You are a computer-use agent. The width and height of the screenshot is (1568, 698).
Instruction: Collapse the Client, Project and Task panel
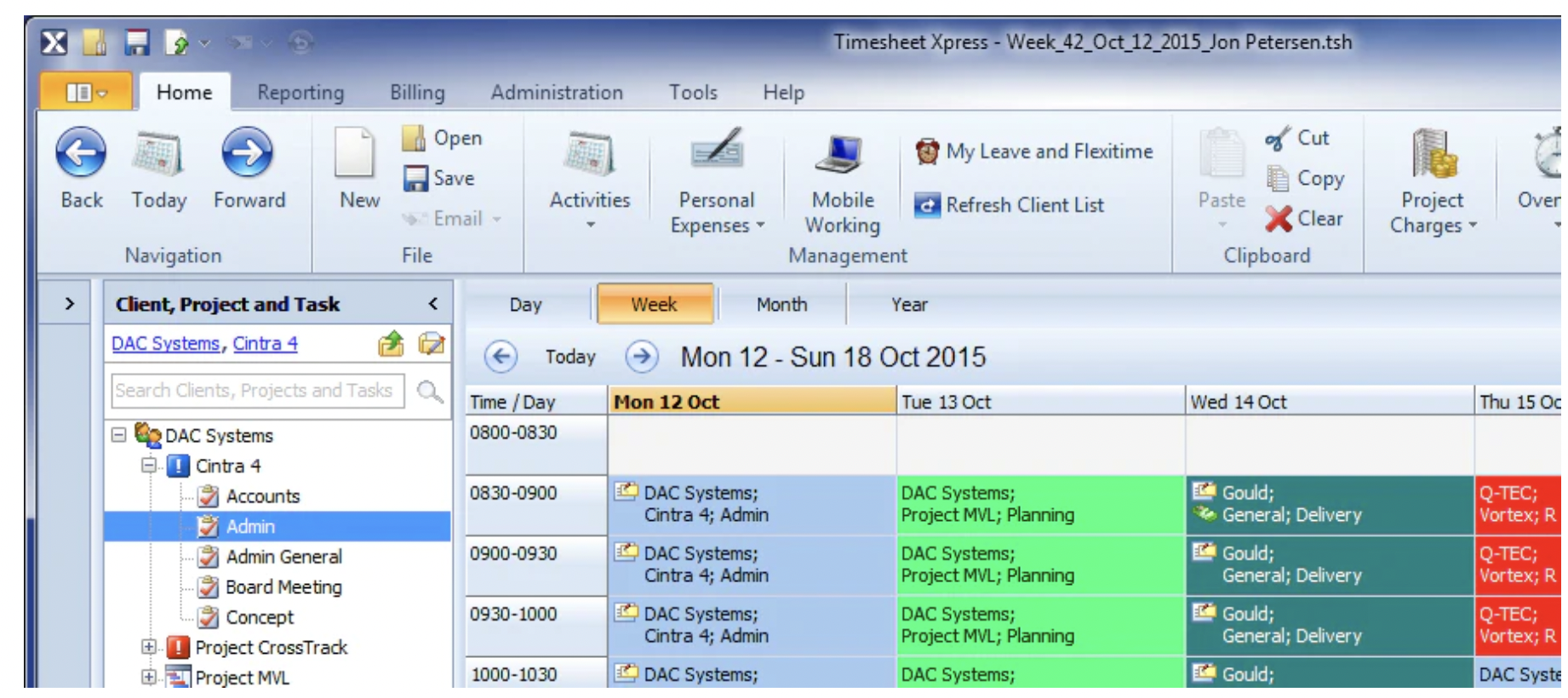433,303
